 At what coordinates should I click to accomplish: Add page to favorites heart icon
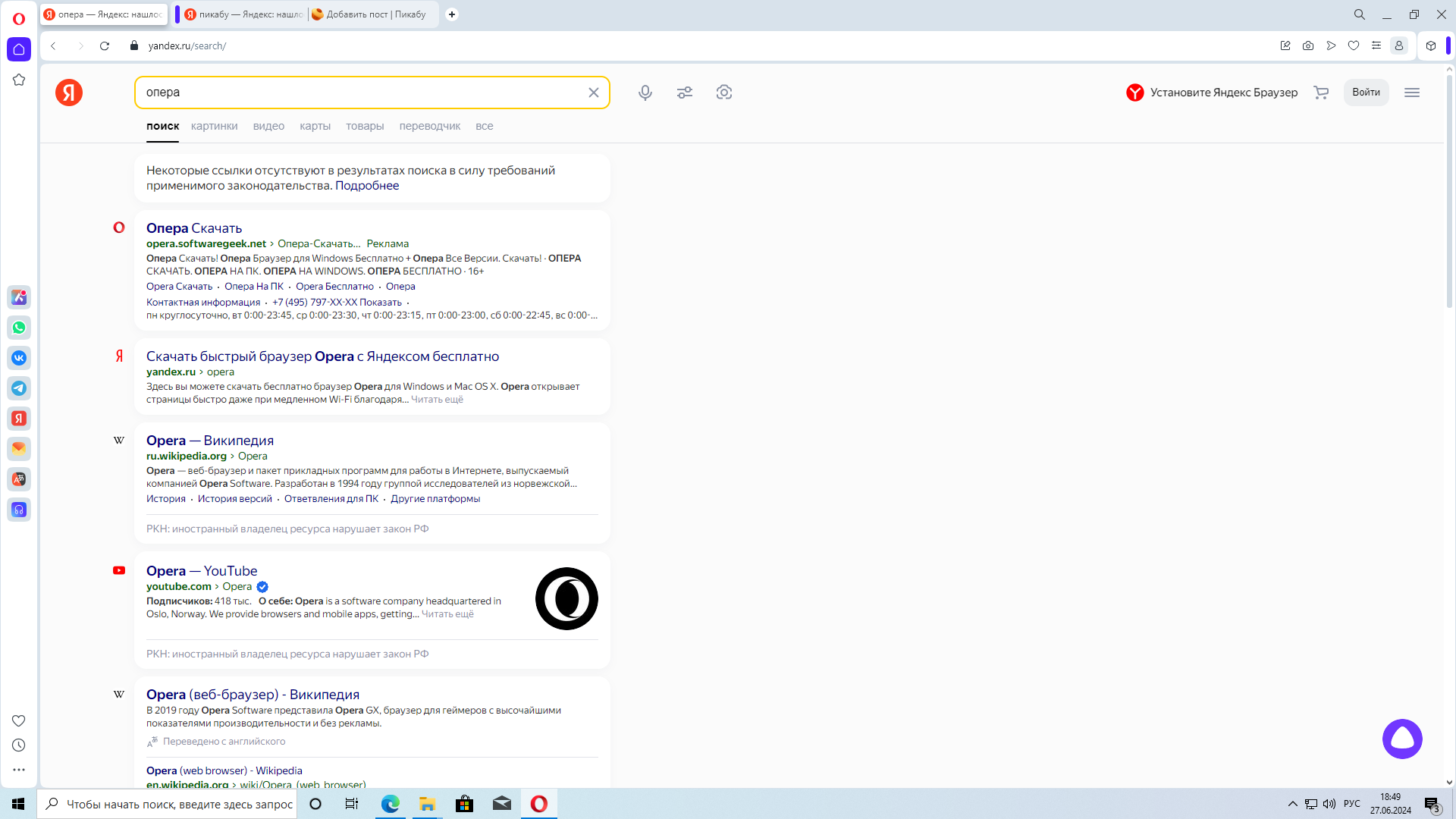tap(1354, 46)
